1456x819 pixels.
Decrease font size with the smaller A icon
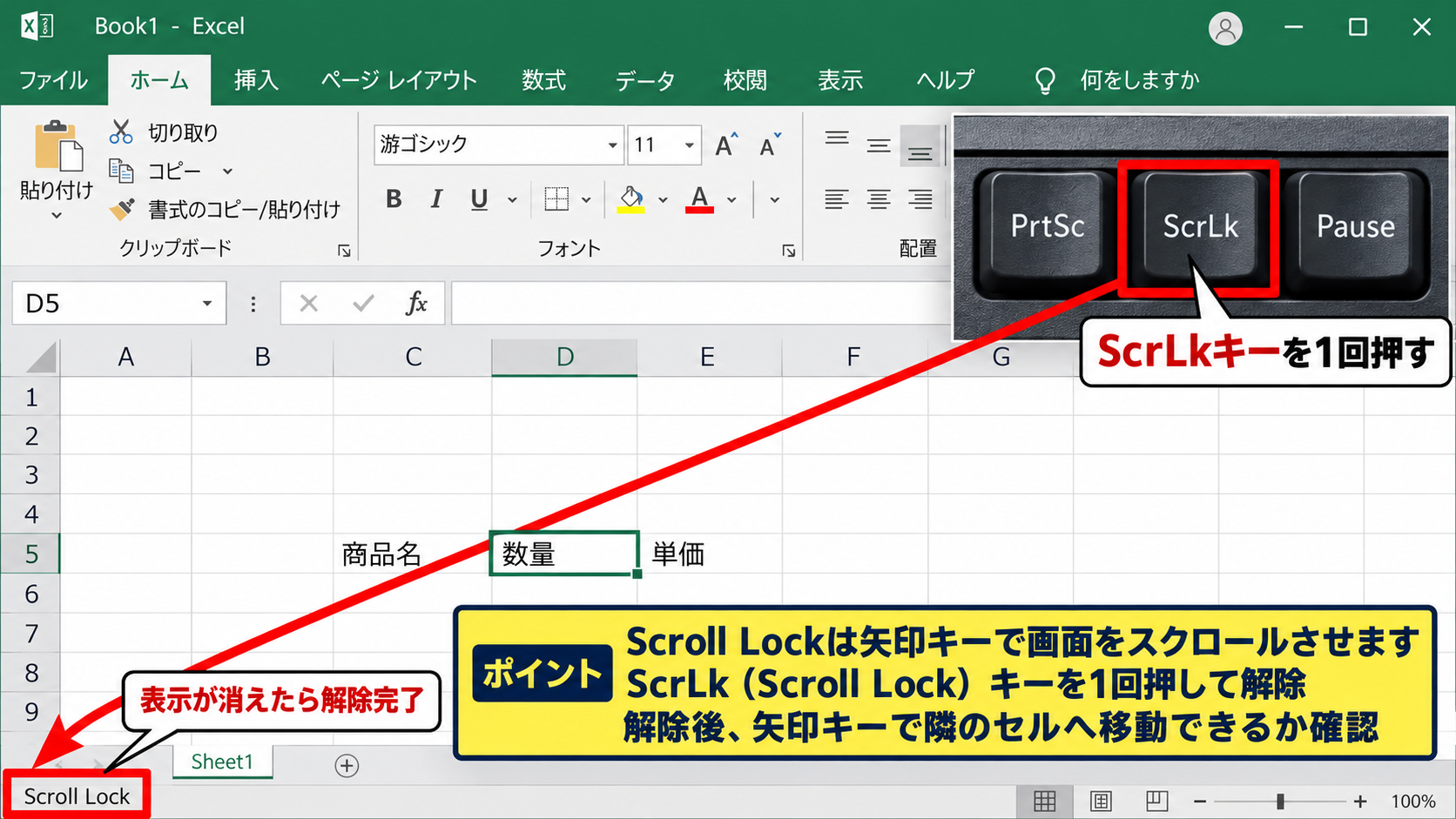(770, 144)
